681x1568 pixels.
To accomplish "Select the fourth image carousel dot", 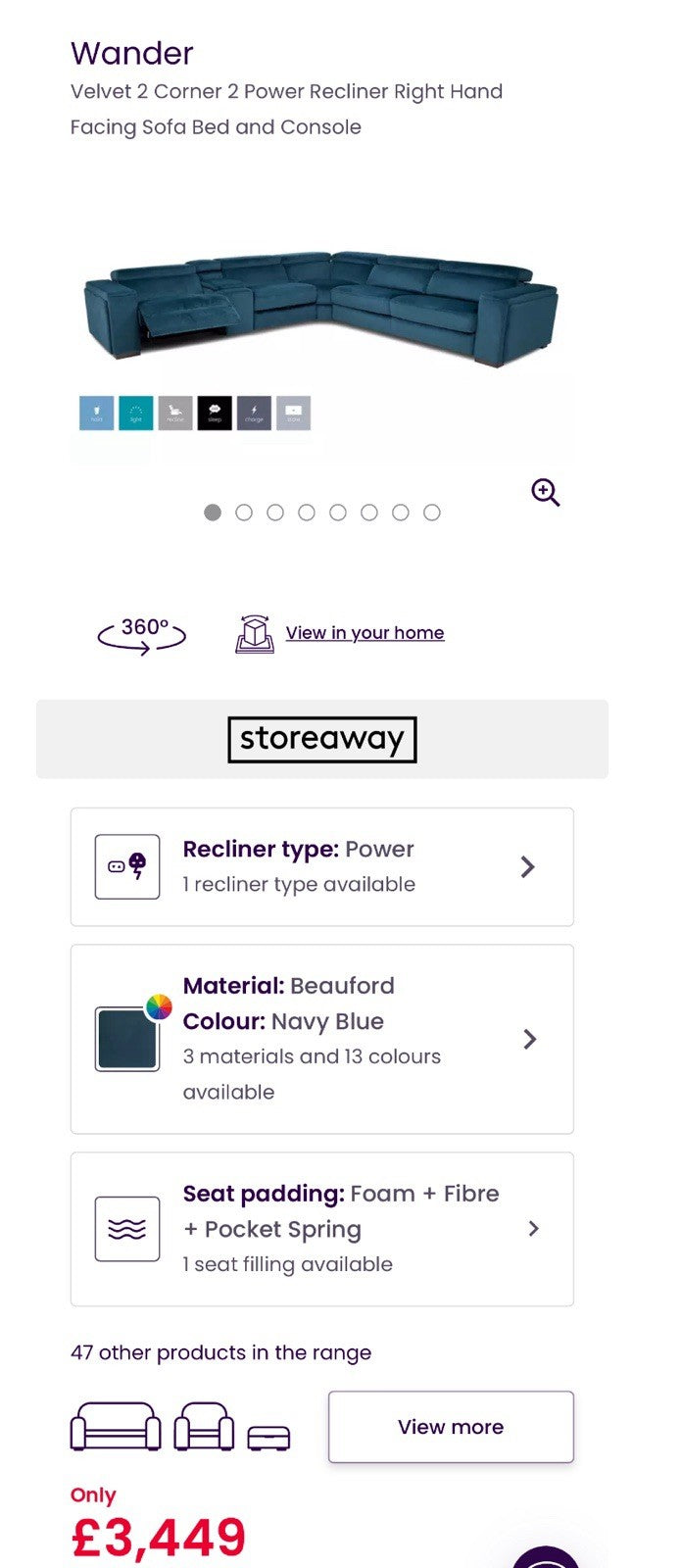I will (307, 513).
